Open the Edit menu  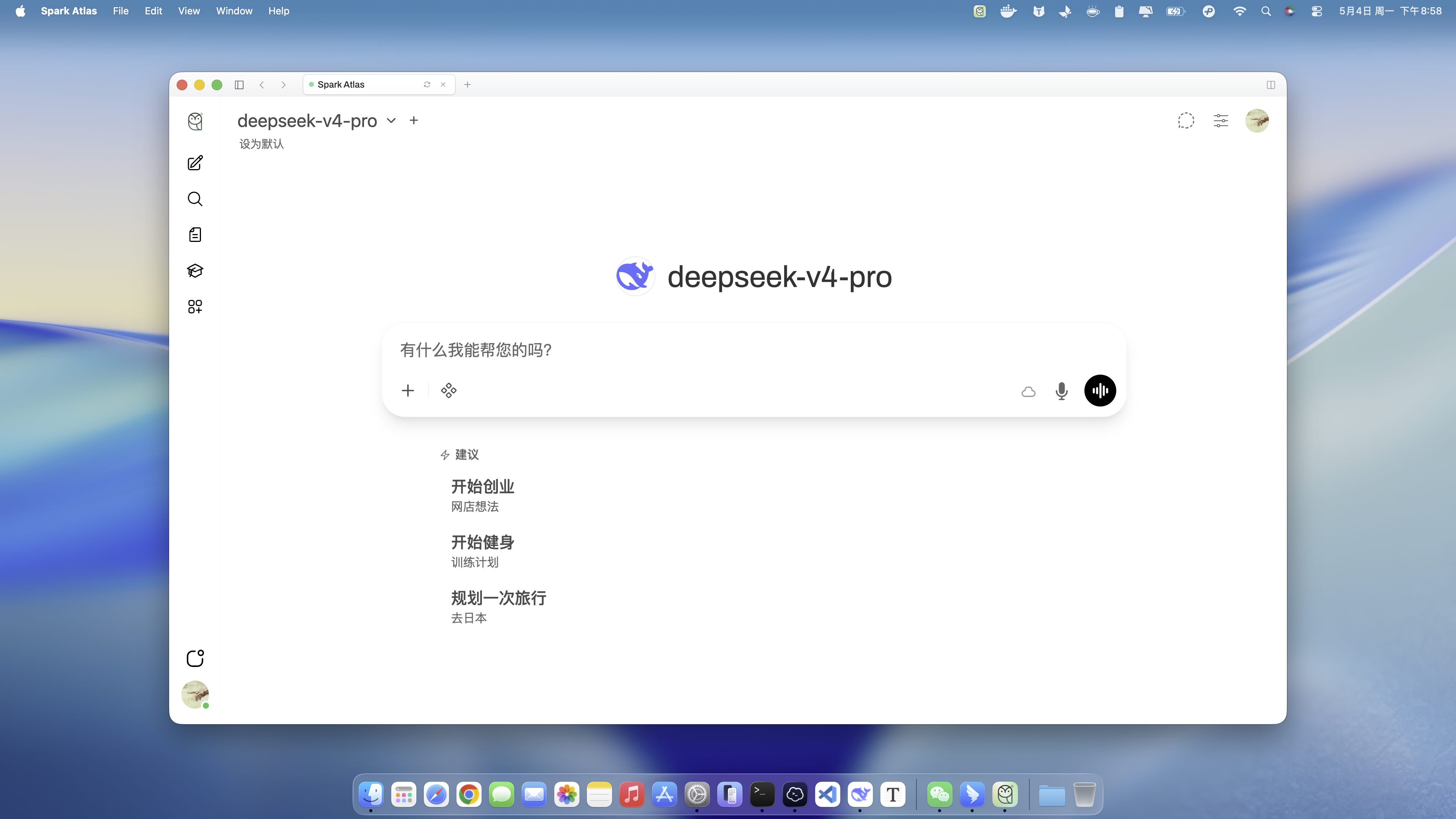[153, 11]
